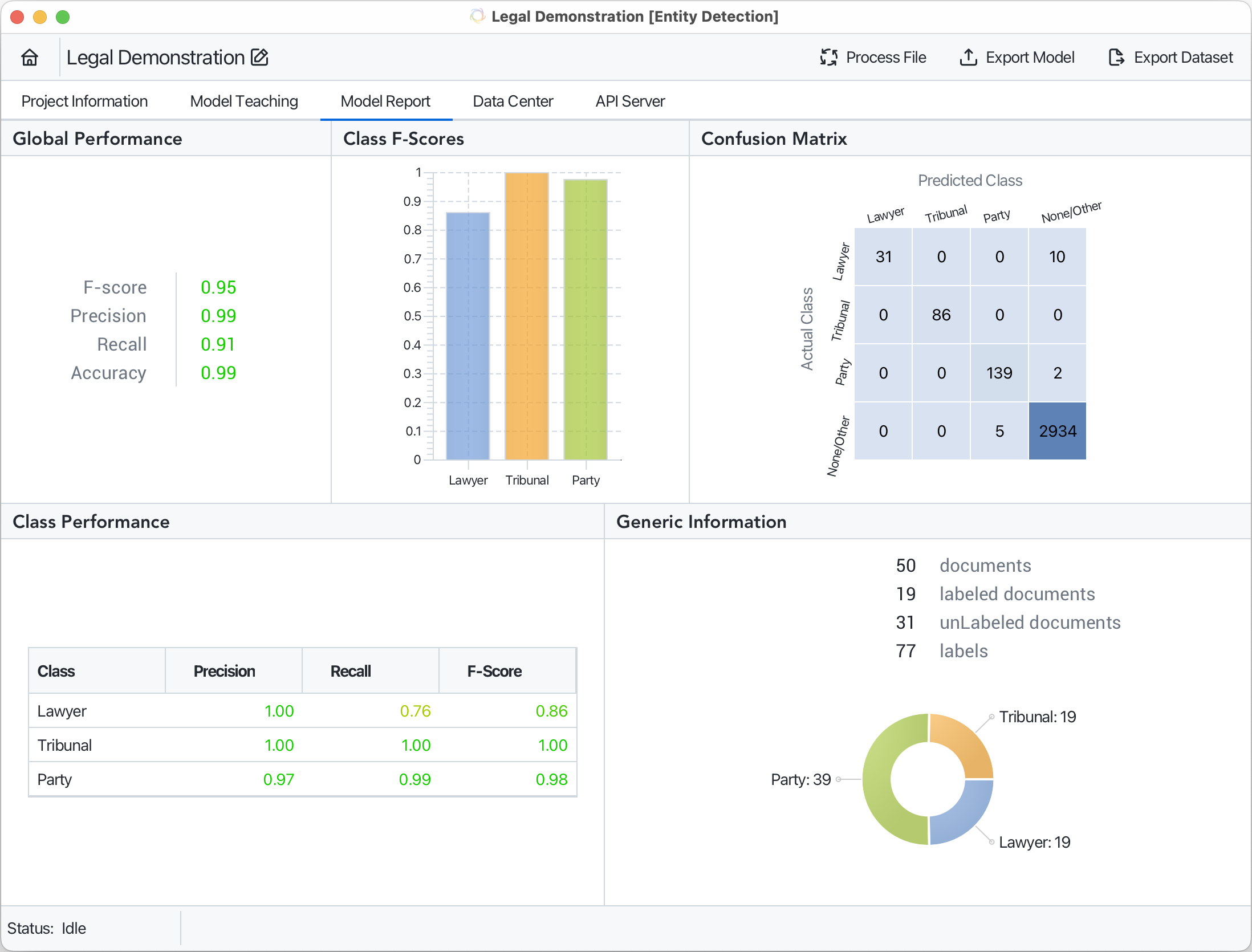Click the Export Dataset icon

coord(1116,58)
